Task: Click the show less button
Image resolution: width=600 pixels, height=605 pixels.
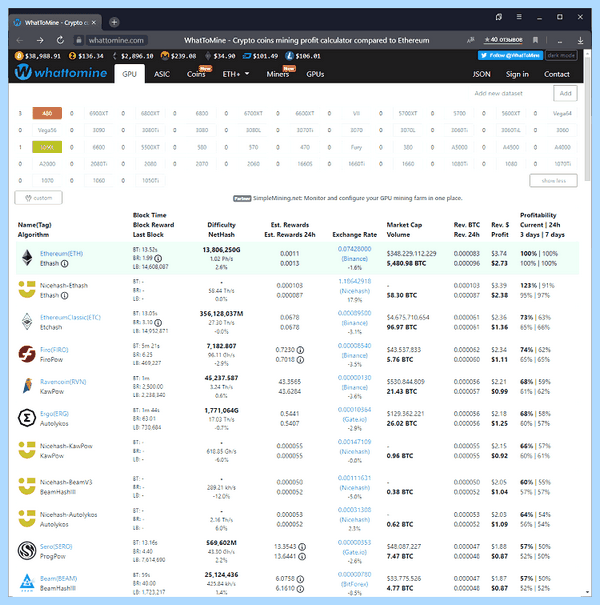Action: (x=553, y=181)
